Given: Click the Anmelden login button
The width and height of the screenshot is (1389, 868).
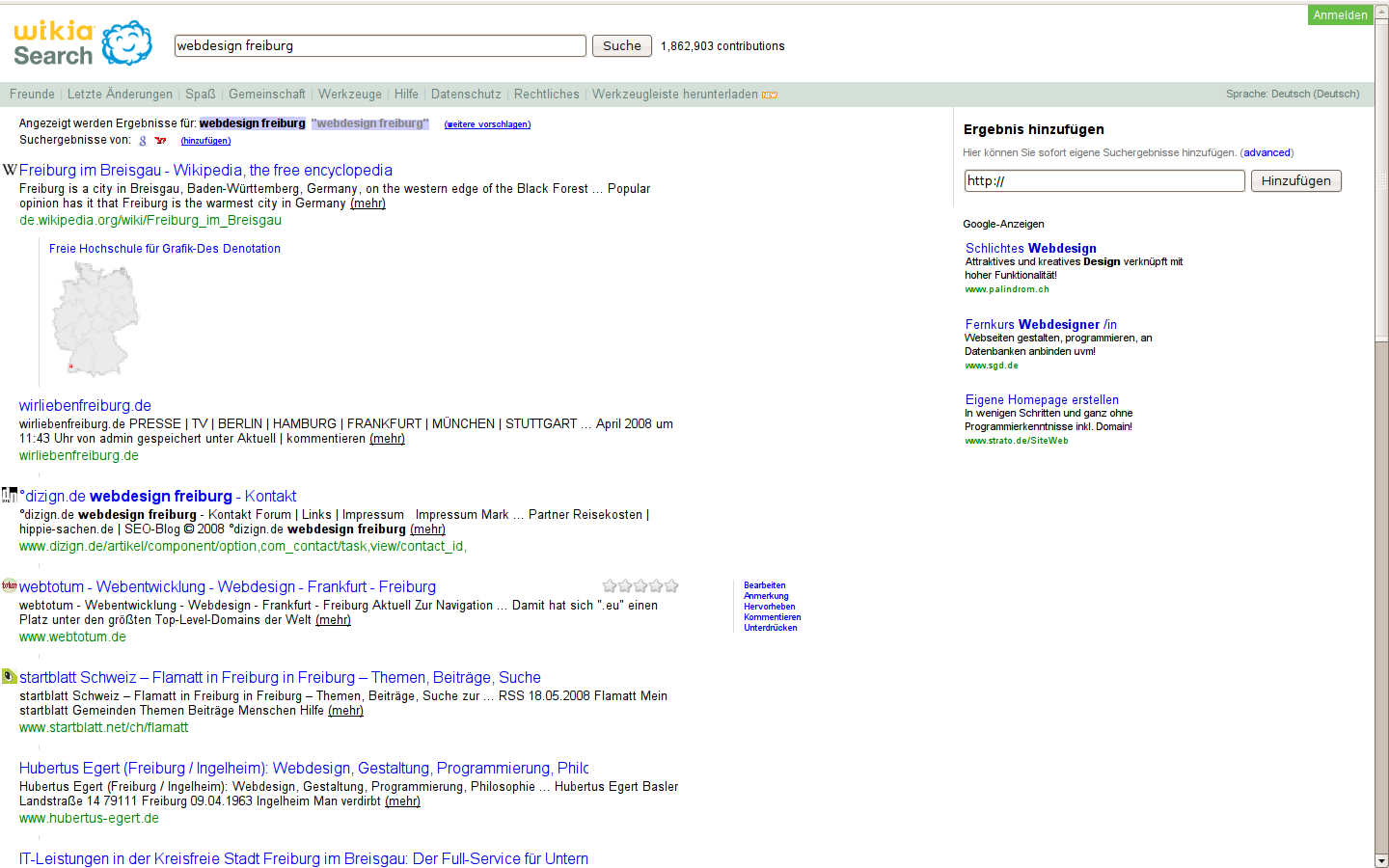Looking at the screenshot, I should (x=1340, y=14).
